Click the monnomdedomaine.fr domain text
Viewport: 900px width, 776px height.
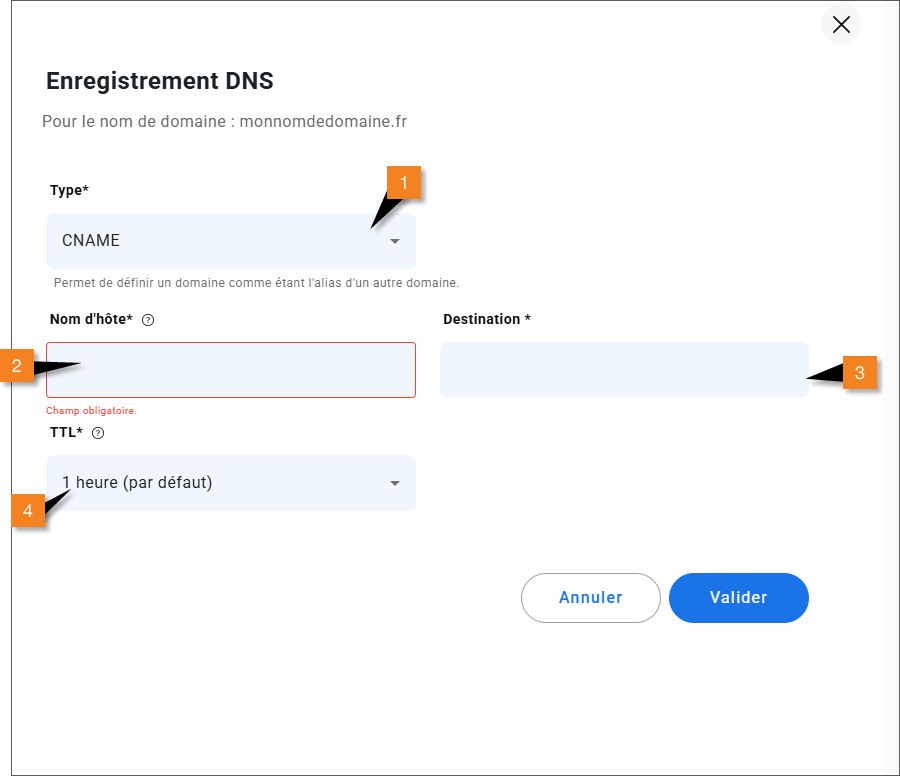(x=323, y=122)
